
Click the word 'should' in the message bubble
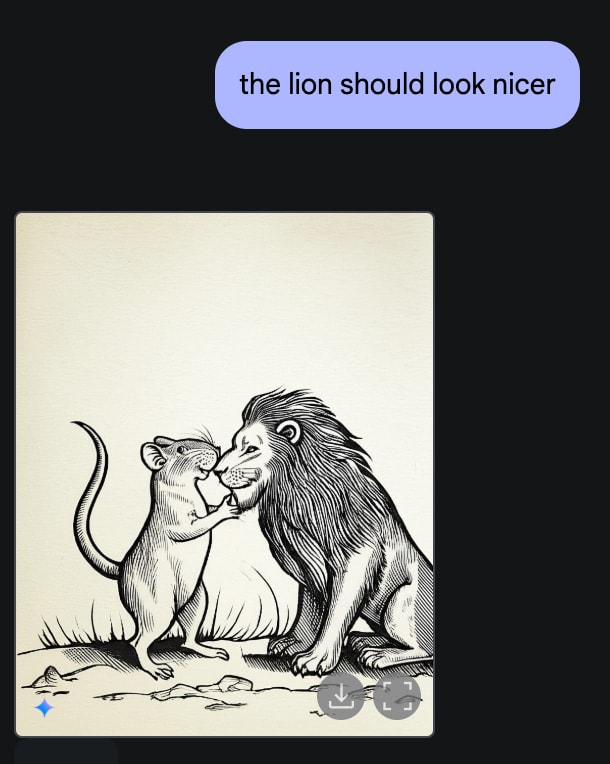pos(382,84)
